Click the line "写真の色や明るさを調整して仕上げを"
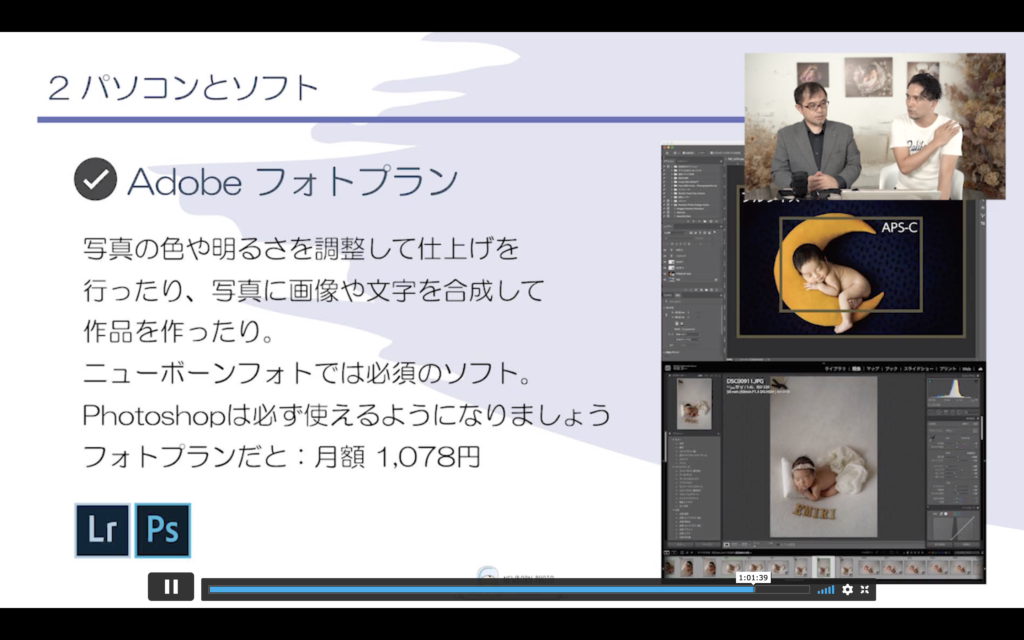1024x640 pixels. 301,248
